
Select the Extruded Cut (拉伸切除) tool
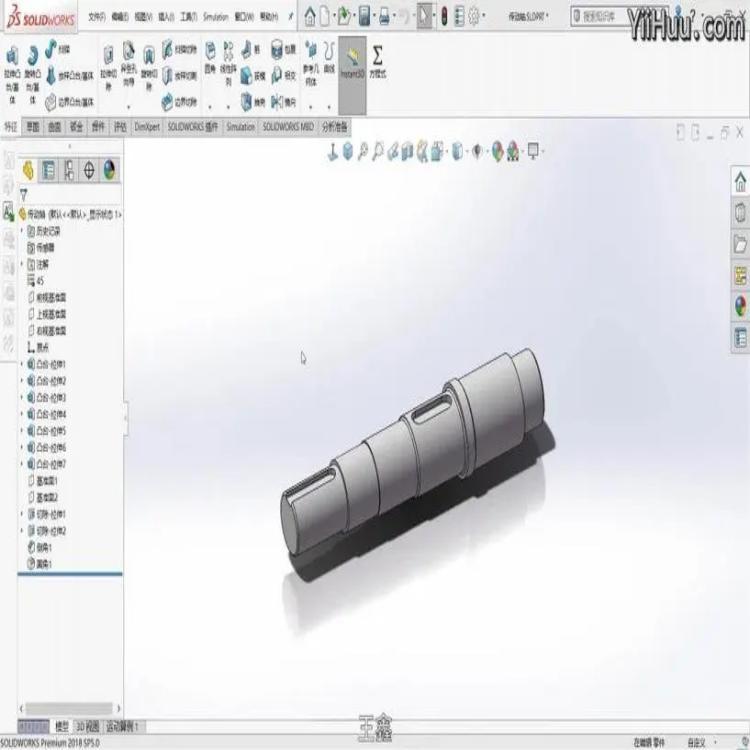coord(109,67)
